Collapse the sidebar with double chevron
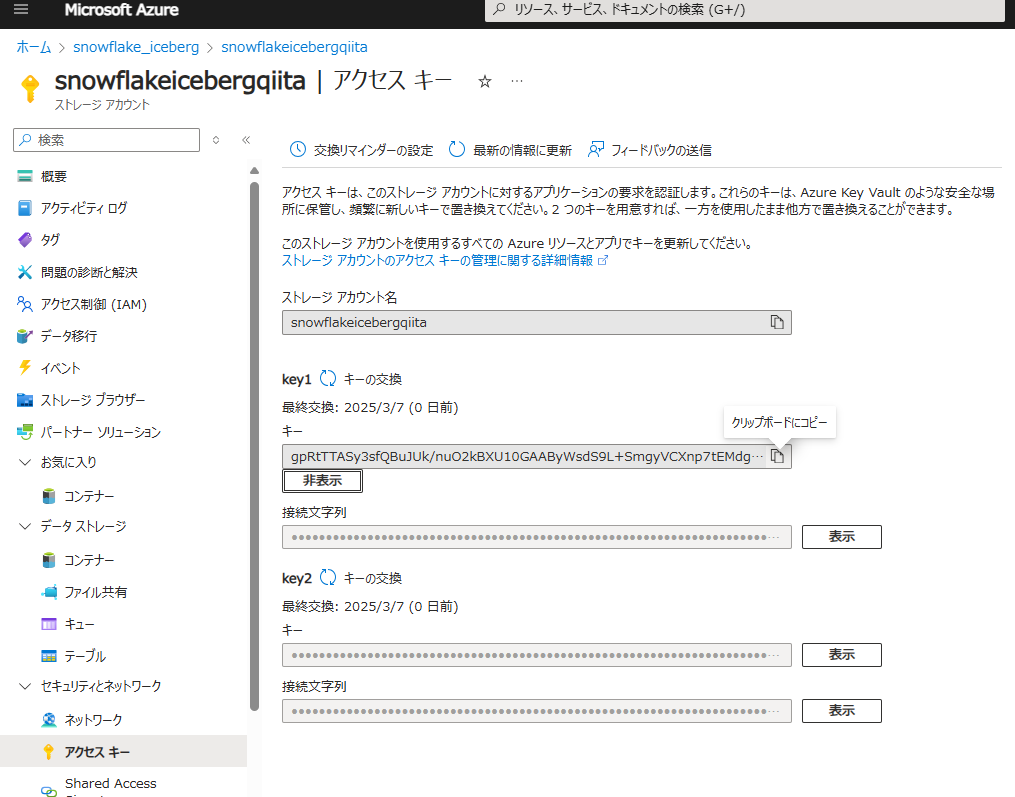This screenshot has height=797, width=1015. click(246, 140)
